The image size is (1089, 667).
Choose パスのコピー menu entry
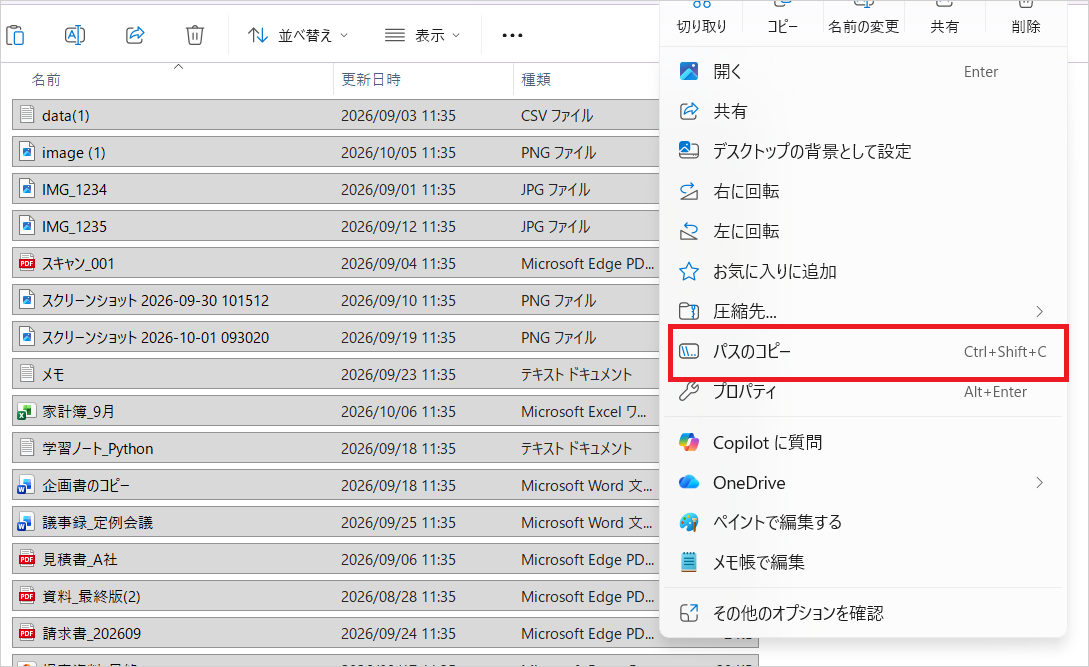863,352
